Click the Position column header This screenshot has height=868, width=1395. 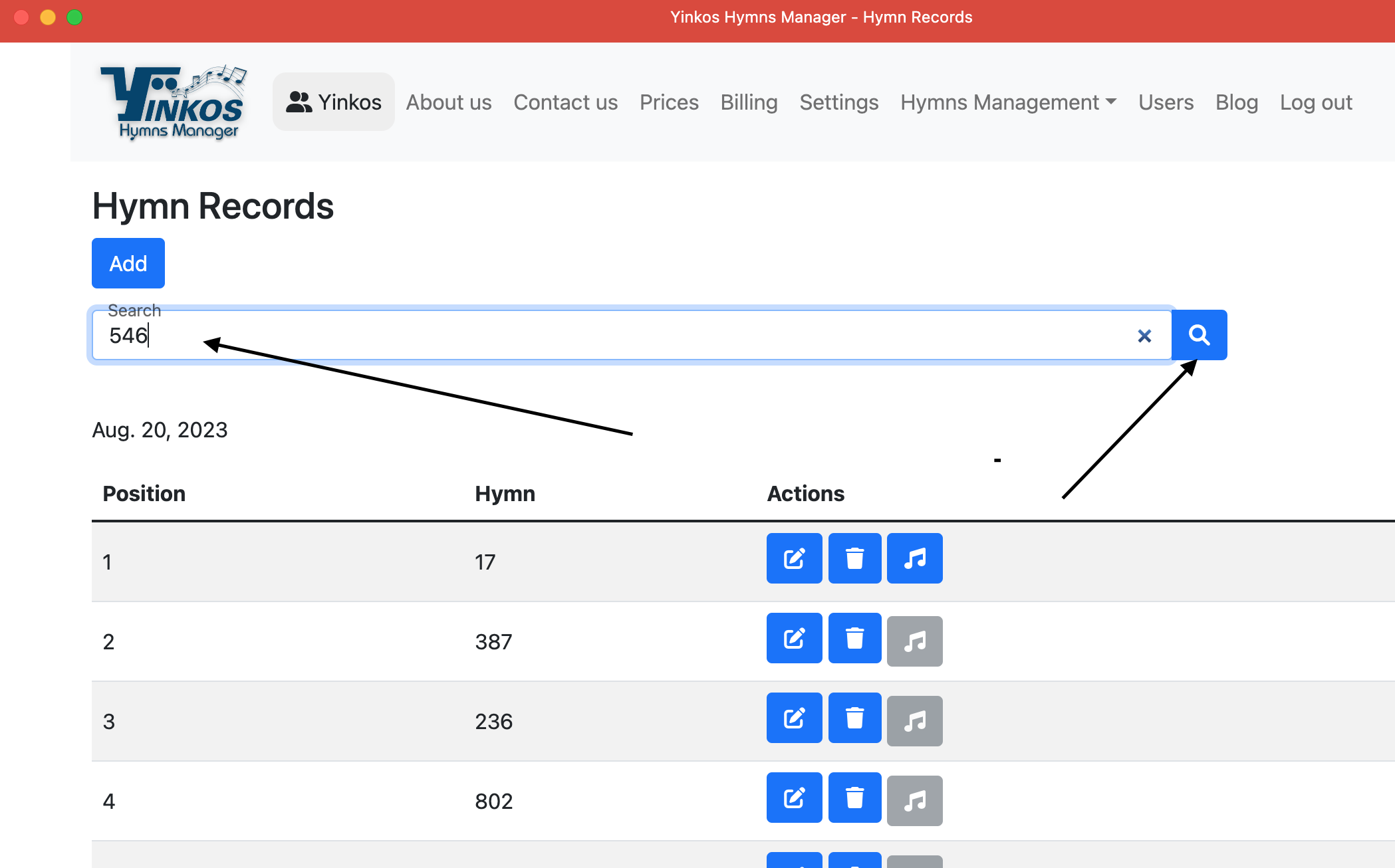click(144, 494)
